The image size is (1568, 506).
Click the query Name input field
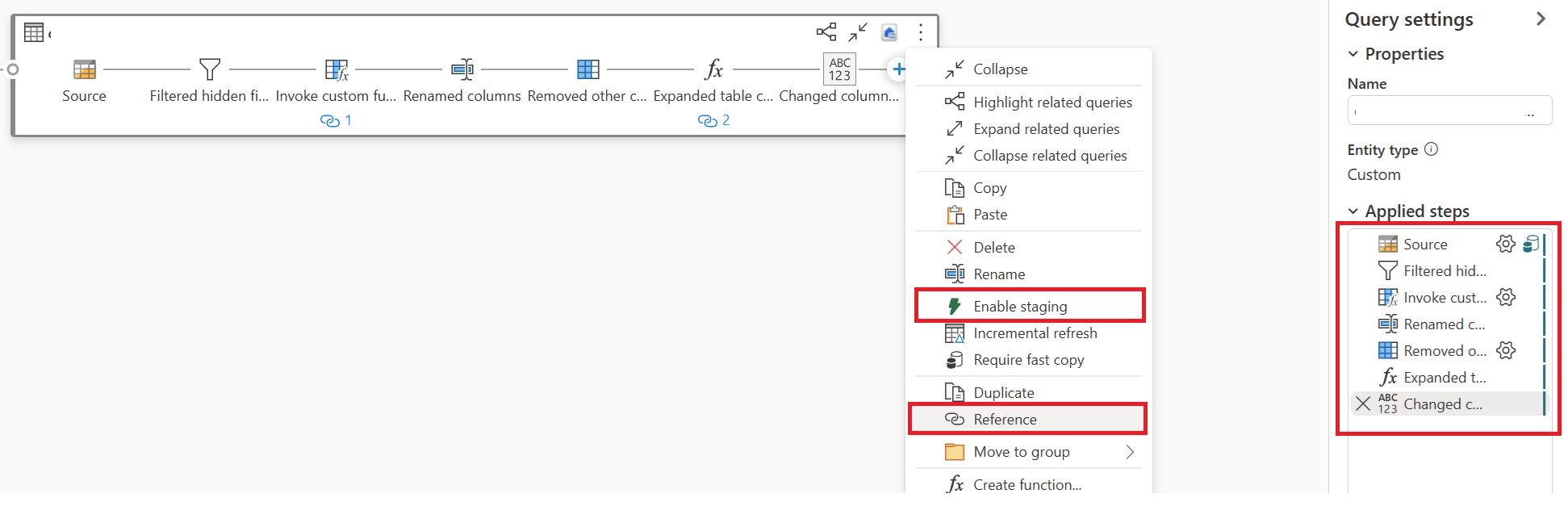pyautogui.click(x=1449, y=111)
